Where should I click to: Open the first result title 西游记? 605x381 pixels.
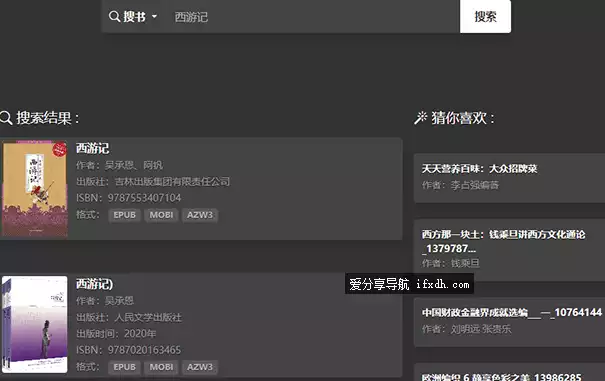click(x=93, y=148)
